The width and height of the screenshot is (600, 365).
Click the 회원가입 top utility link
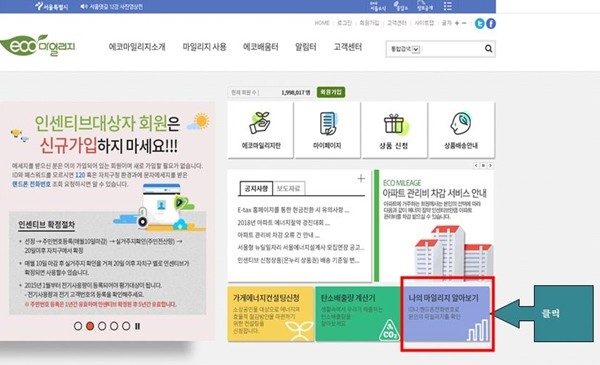(369, 23)
